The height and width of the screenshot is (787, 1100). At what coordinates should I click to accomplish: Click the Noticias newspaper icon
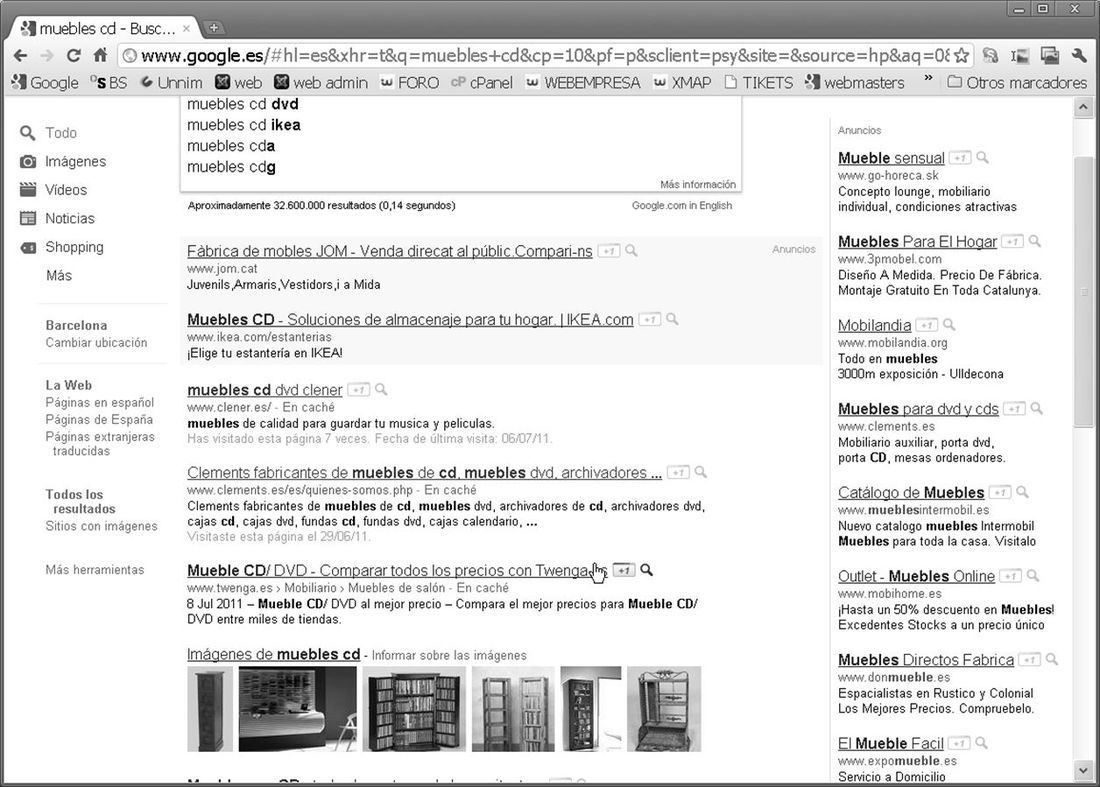[x=27, y=218]
